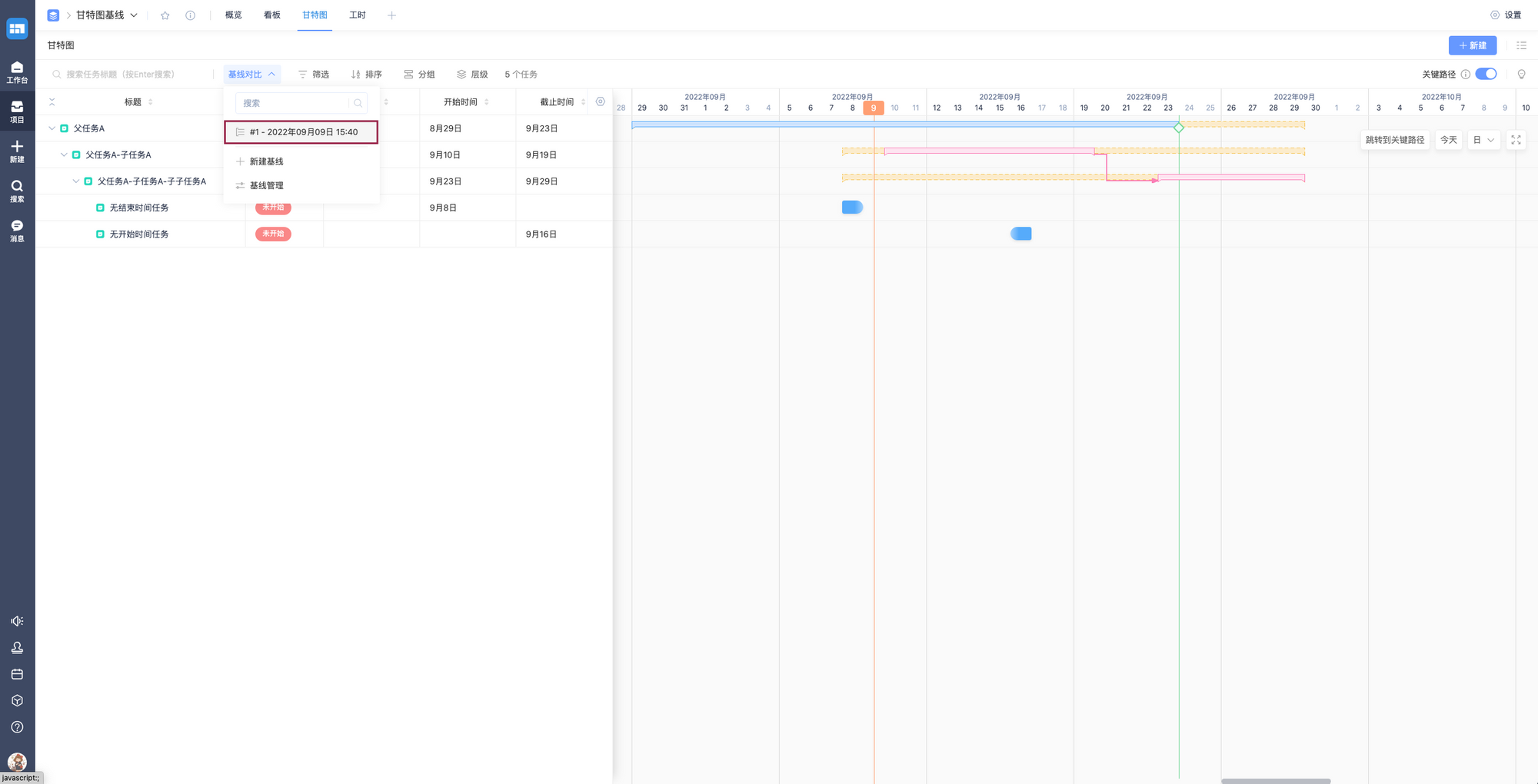Collapse the 父任务A tree row
The image size is (1538, 784).
(x=52, y=128)
